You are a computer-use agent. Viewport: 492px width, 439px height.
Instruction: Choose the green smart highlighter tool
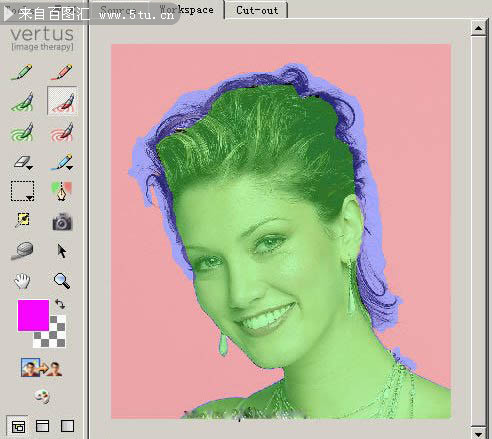point(22,102)
